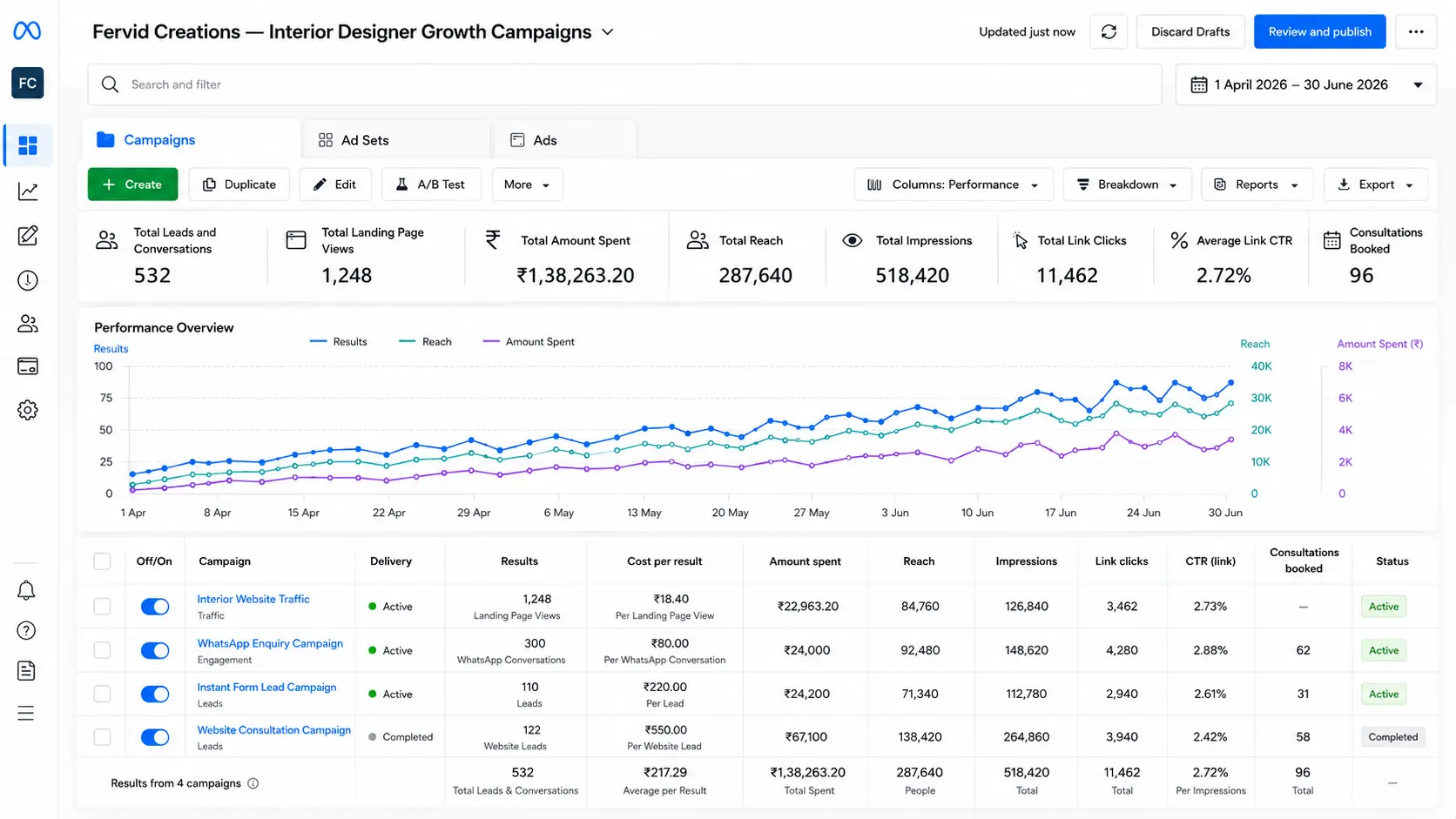Click the Total Impressions eye icon
Screen dimensions: 1456x819
click(853, 240)
